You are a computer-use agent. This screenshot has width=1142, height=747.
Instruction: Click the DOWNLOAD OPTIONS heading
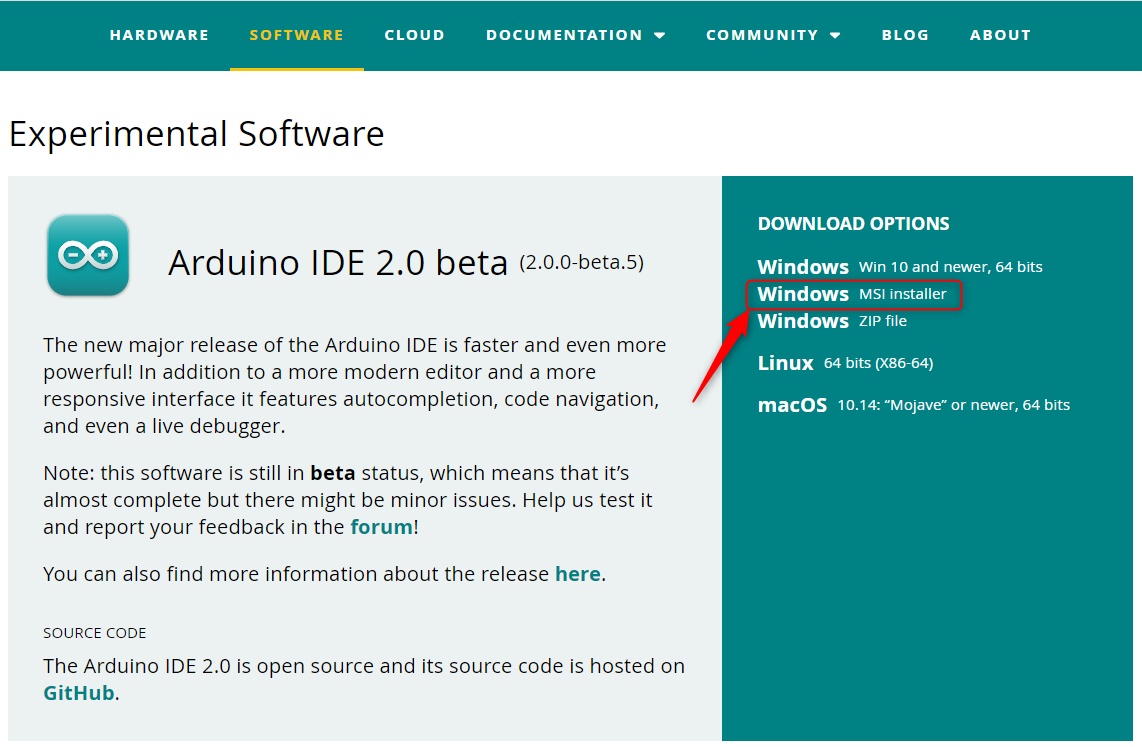pyautogui.click(x=853, y=224)
